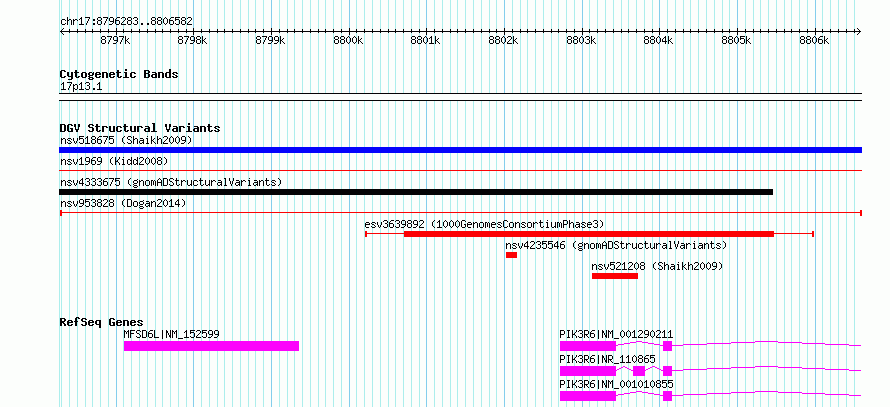
Task: Click the 8802k ruler tick label
Action: click(504, 41)
